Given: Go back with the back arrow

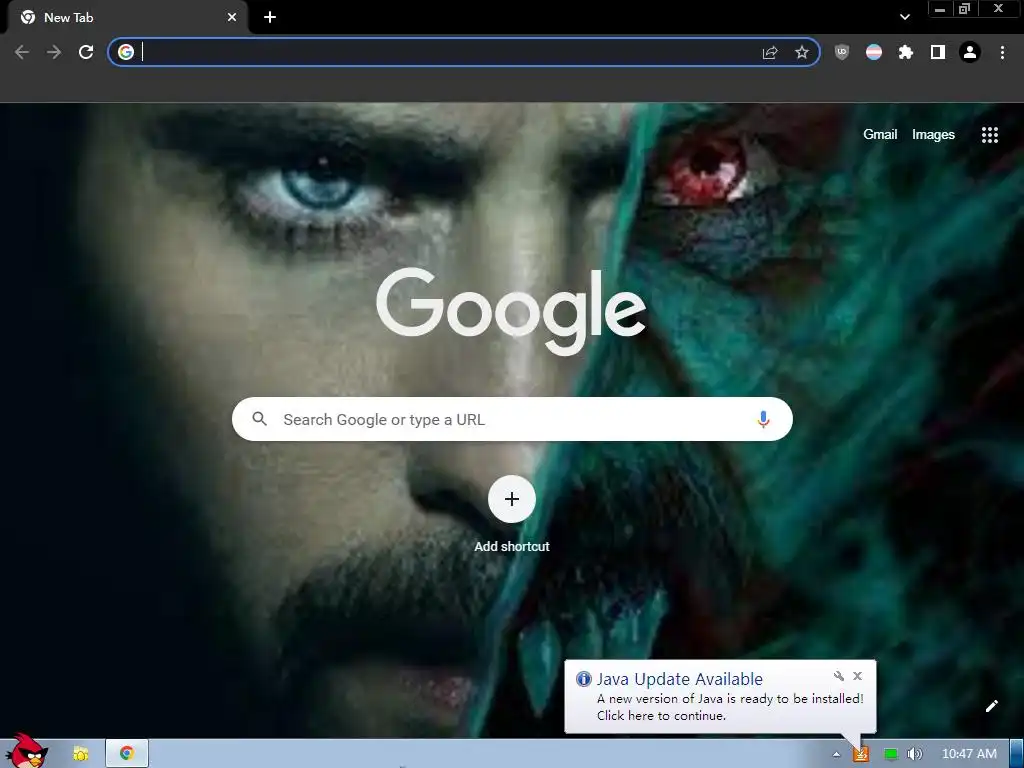Looking at the screenshot, I should 22,52.
